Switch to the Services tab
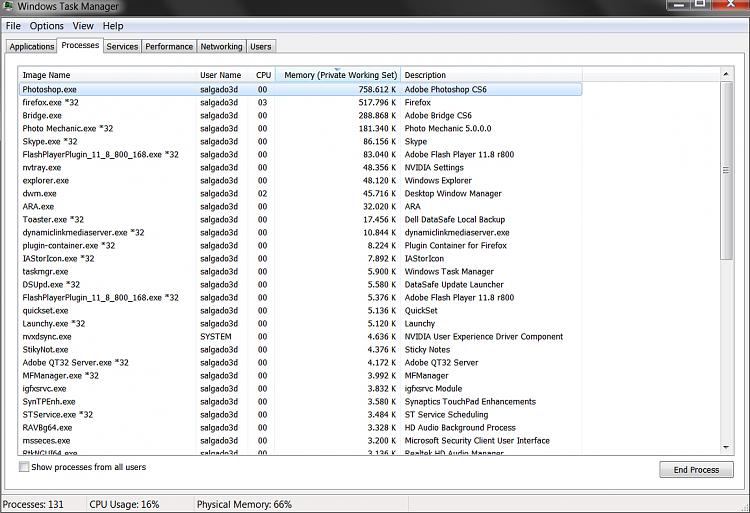Screen dimensions: 750x513 [x=122, y=46]
